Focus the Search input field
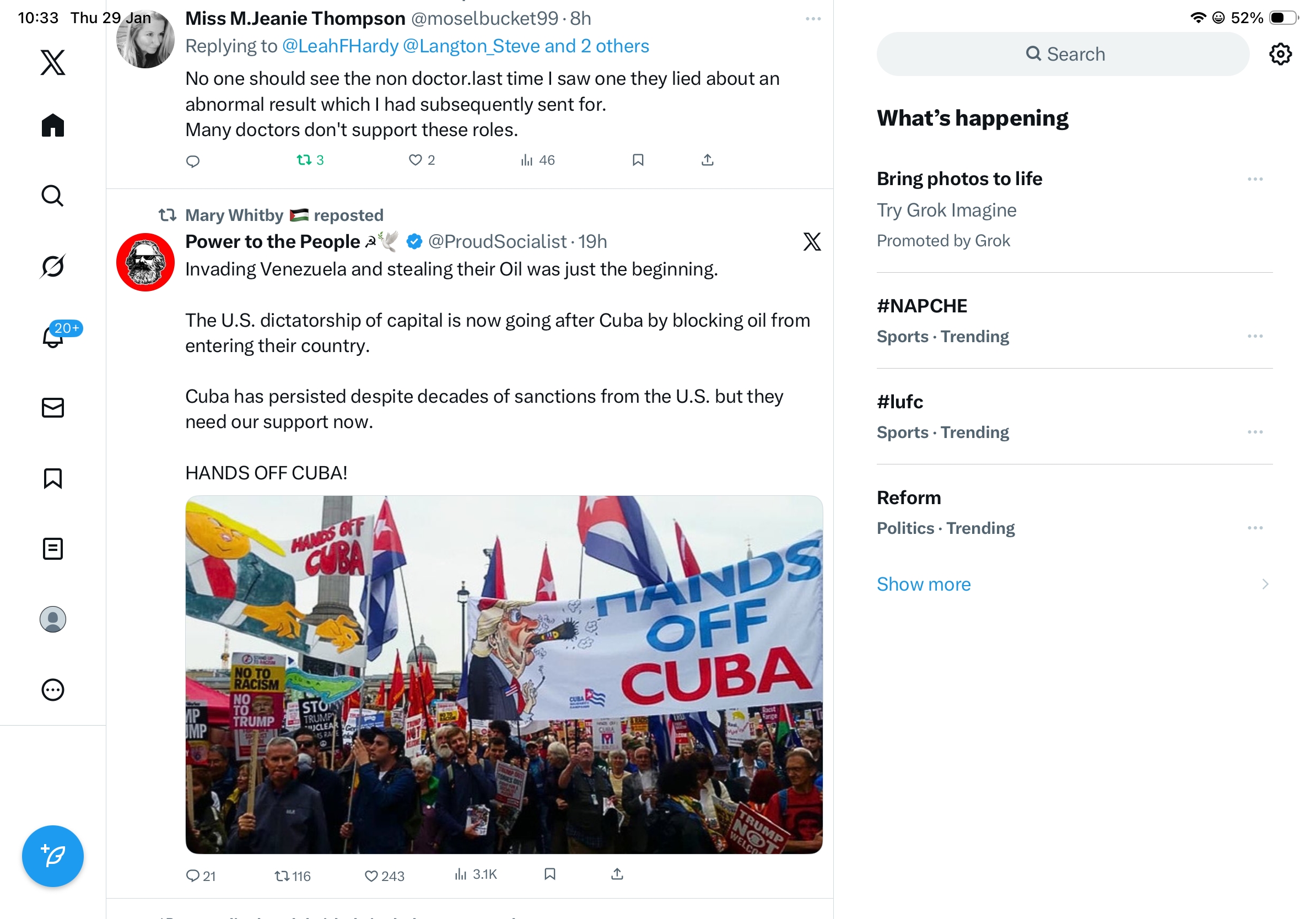1316x919 pixels. pyautogui.click(x=1062, y=54)
